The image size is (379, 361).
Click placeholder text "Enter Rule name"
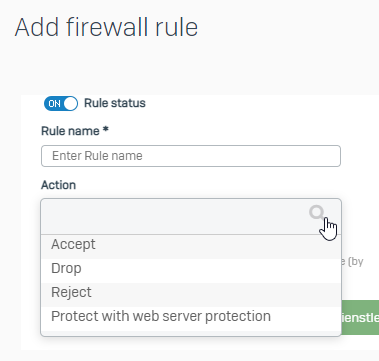coord(97,156)
